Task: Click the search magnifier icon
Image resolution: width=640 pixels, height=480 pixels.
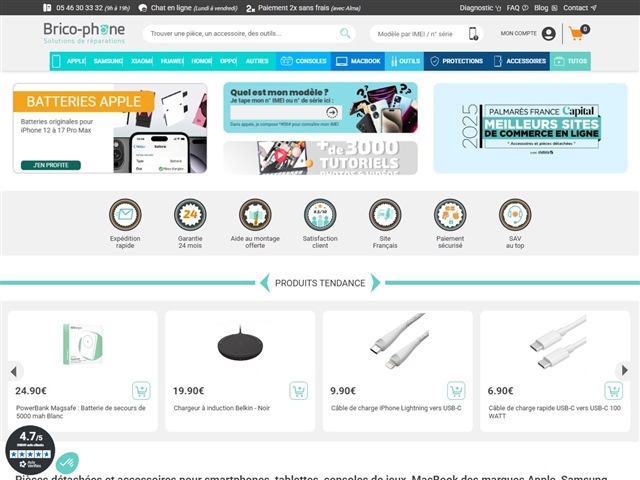Action: (x=345, y=33)
